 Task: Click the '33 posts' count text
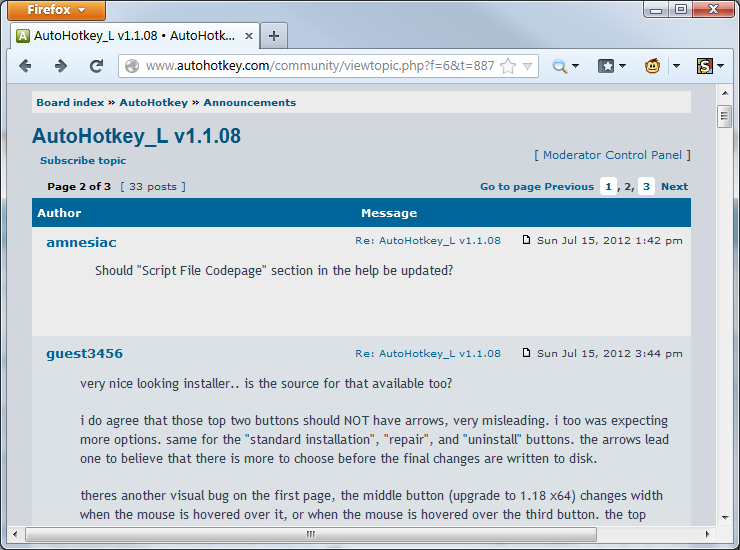(153, 186)
